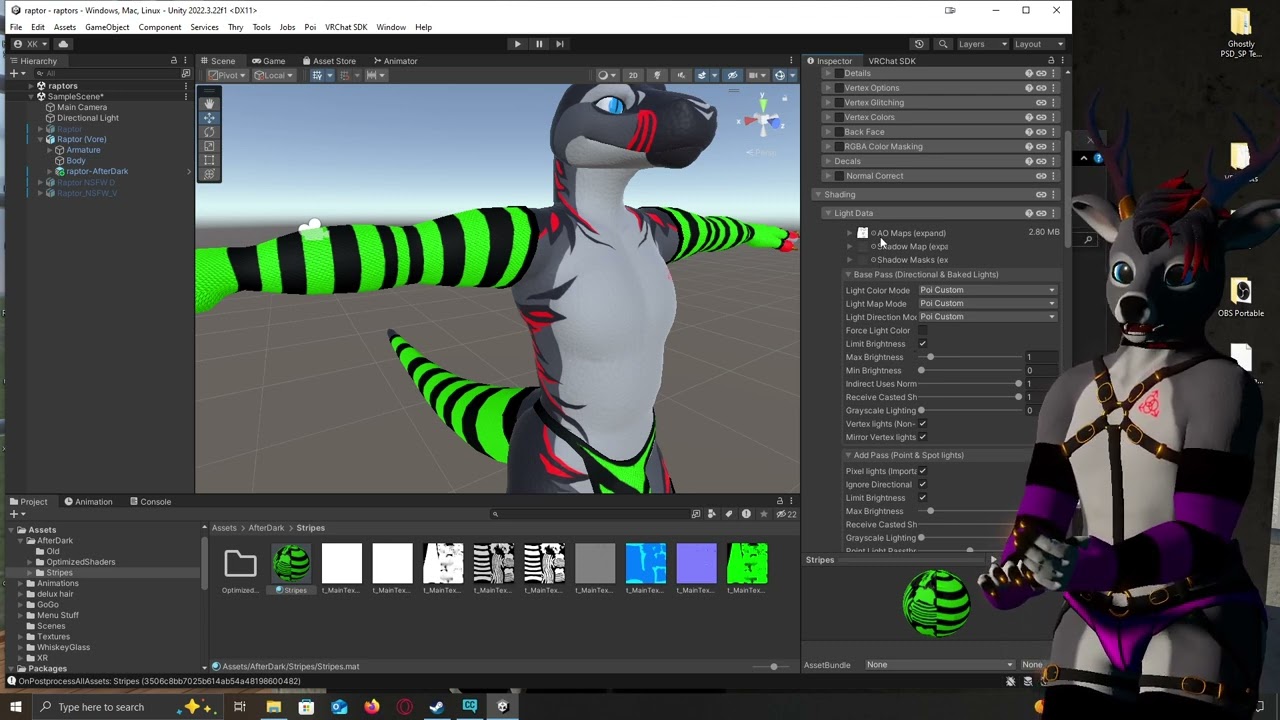Switch to the Animator tab
The width and height of the screenshot is (1280, 720).
coord(395,61)
